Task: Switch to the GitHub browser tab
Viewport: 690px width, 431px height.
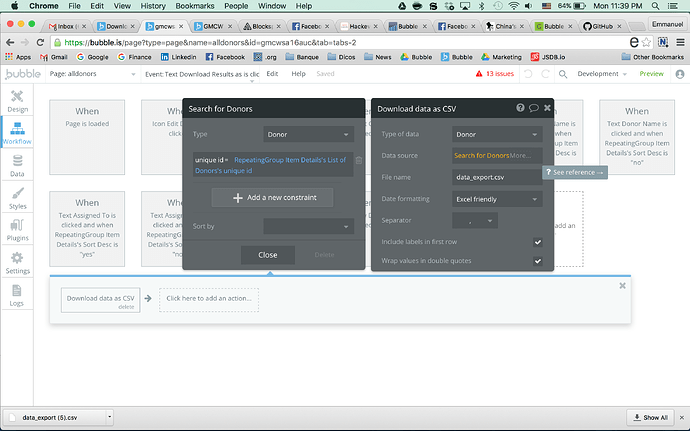Action: pyautogui.click(x=602, y=26)
